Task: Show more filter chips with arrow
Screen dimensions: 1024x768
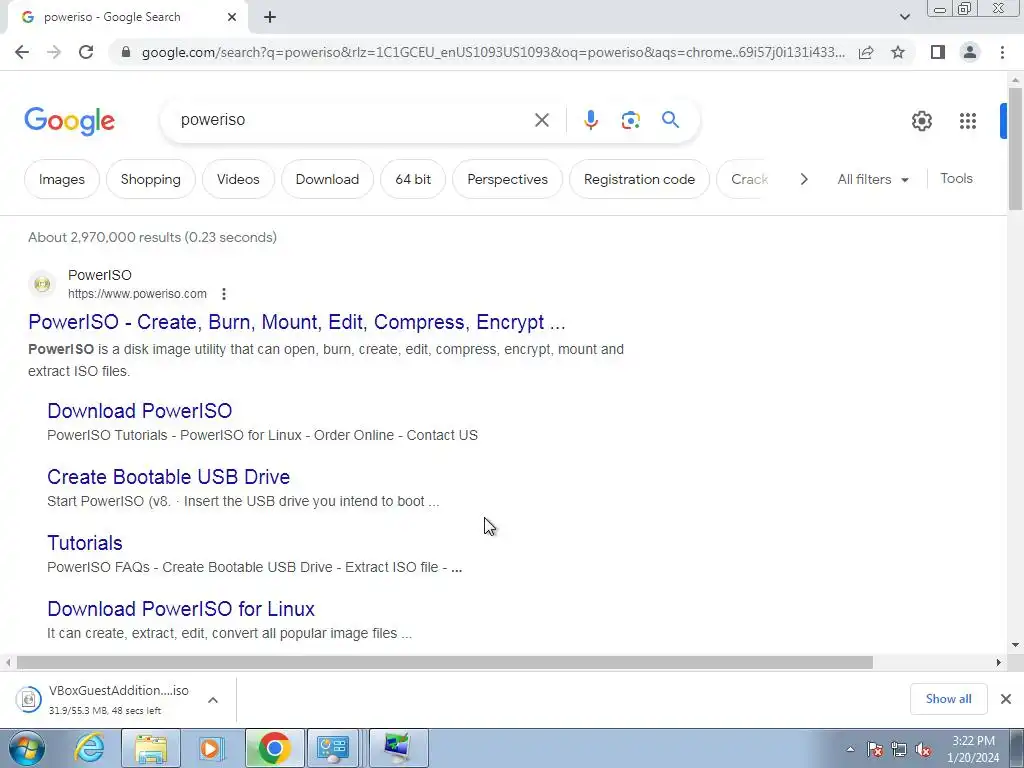Action: [804, 179]
